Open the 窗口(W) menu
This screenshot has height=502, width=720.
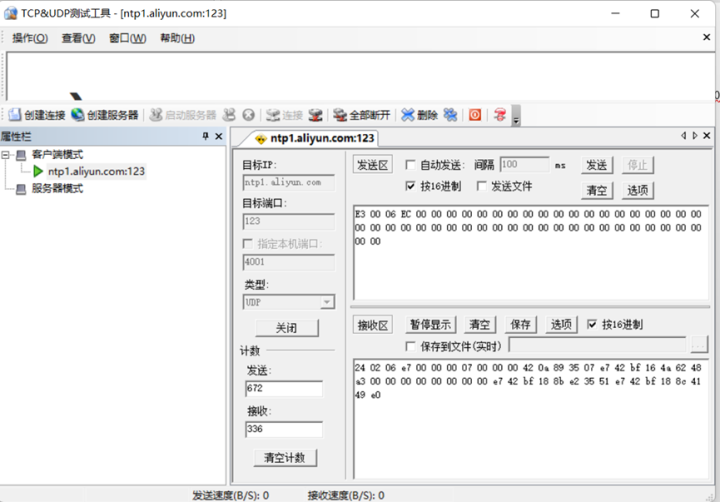click(128, 38)
